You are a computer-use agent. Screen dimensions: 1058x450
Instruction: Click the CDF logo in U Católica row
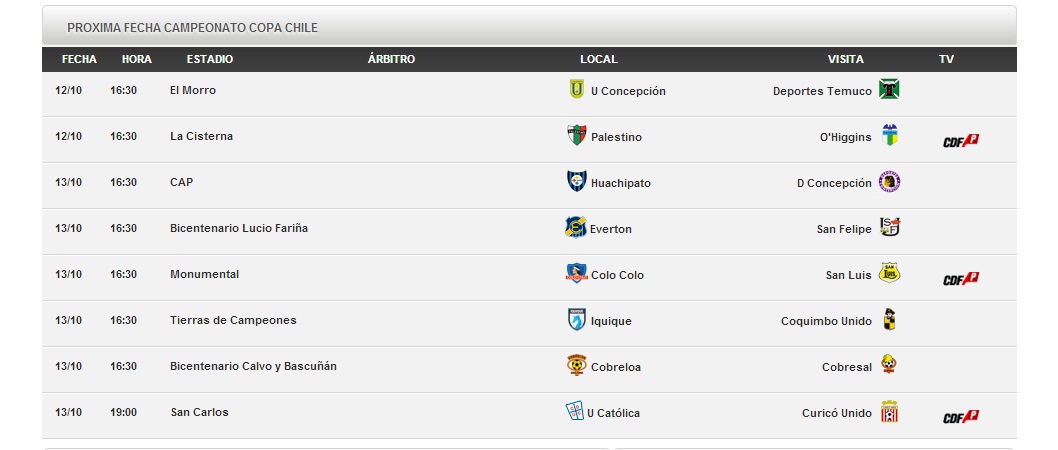point(961,417)
